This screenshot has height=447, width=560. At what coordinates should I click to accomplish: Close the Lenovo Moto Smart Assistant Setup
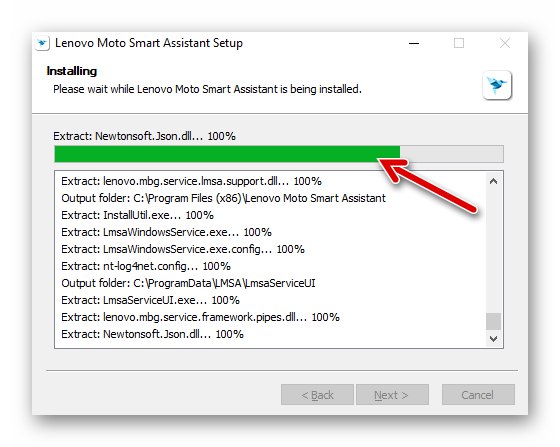tap(505, 44)
